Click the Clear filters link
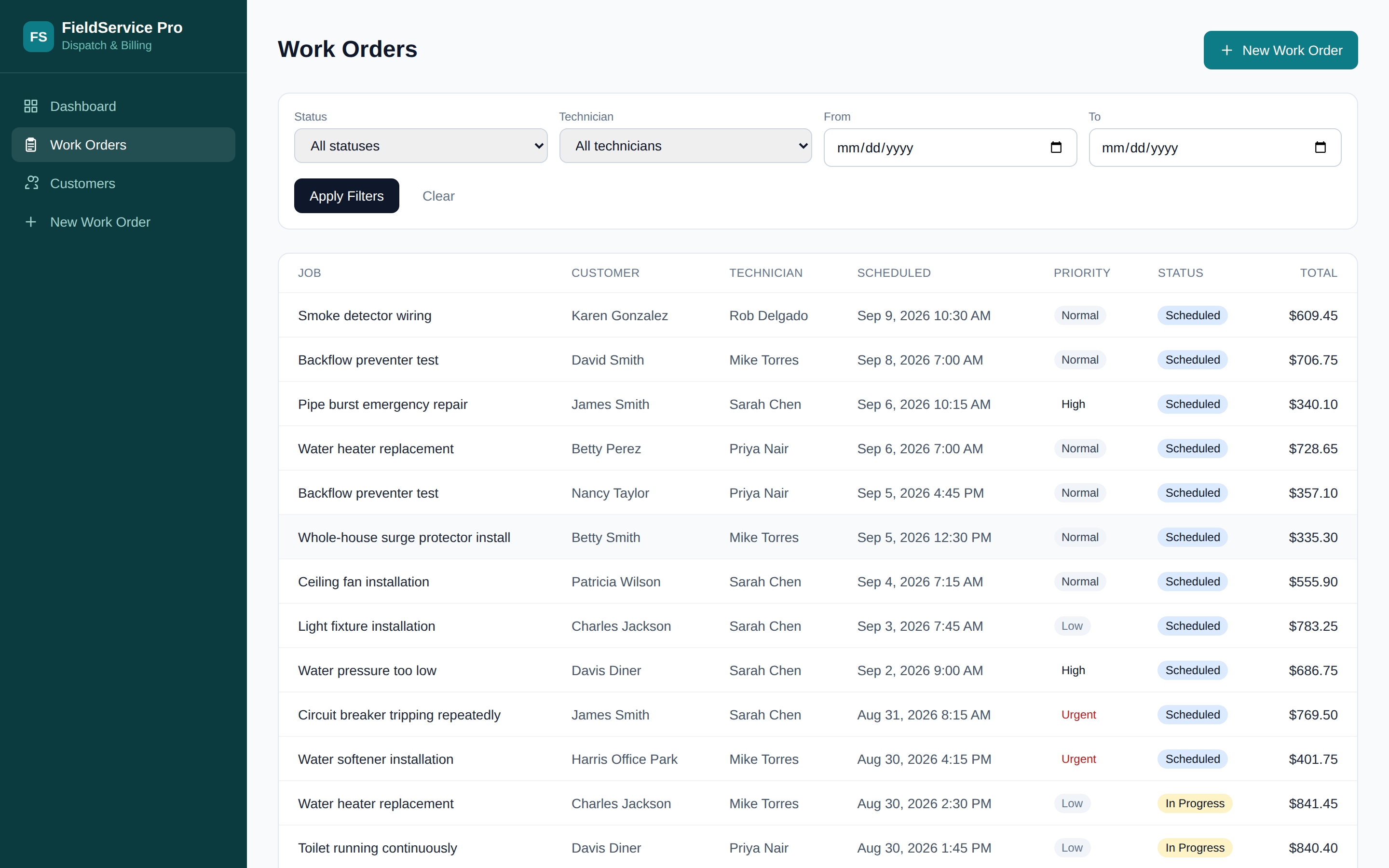The width and height of the screenshot is (1389, 868). click(x=438, y=196)
